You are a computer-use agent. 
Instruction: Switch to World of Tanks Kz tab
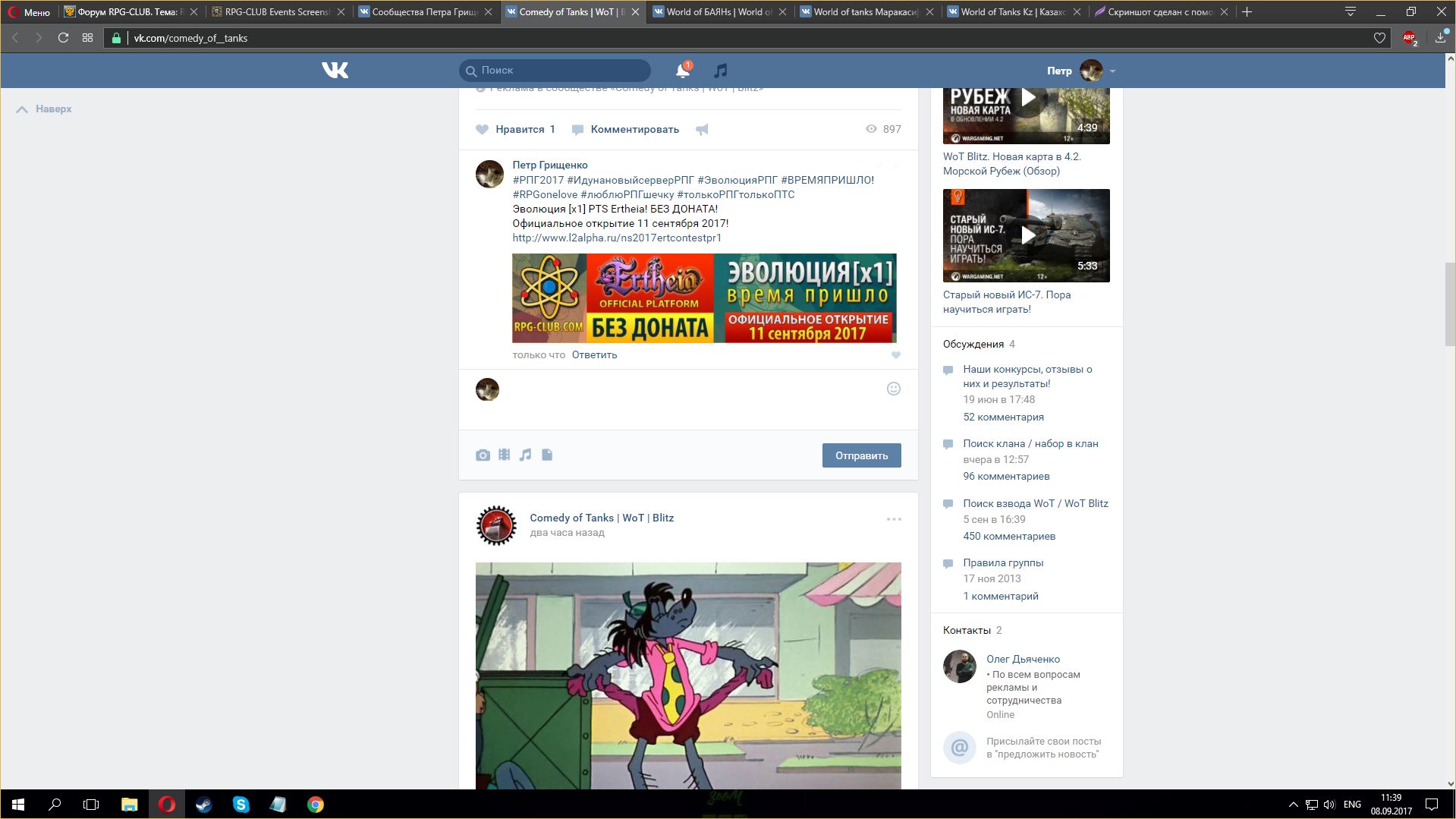click(x=1013, y=12)
